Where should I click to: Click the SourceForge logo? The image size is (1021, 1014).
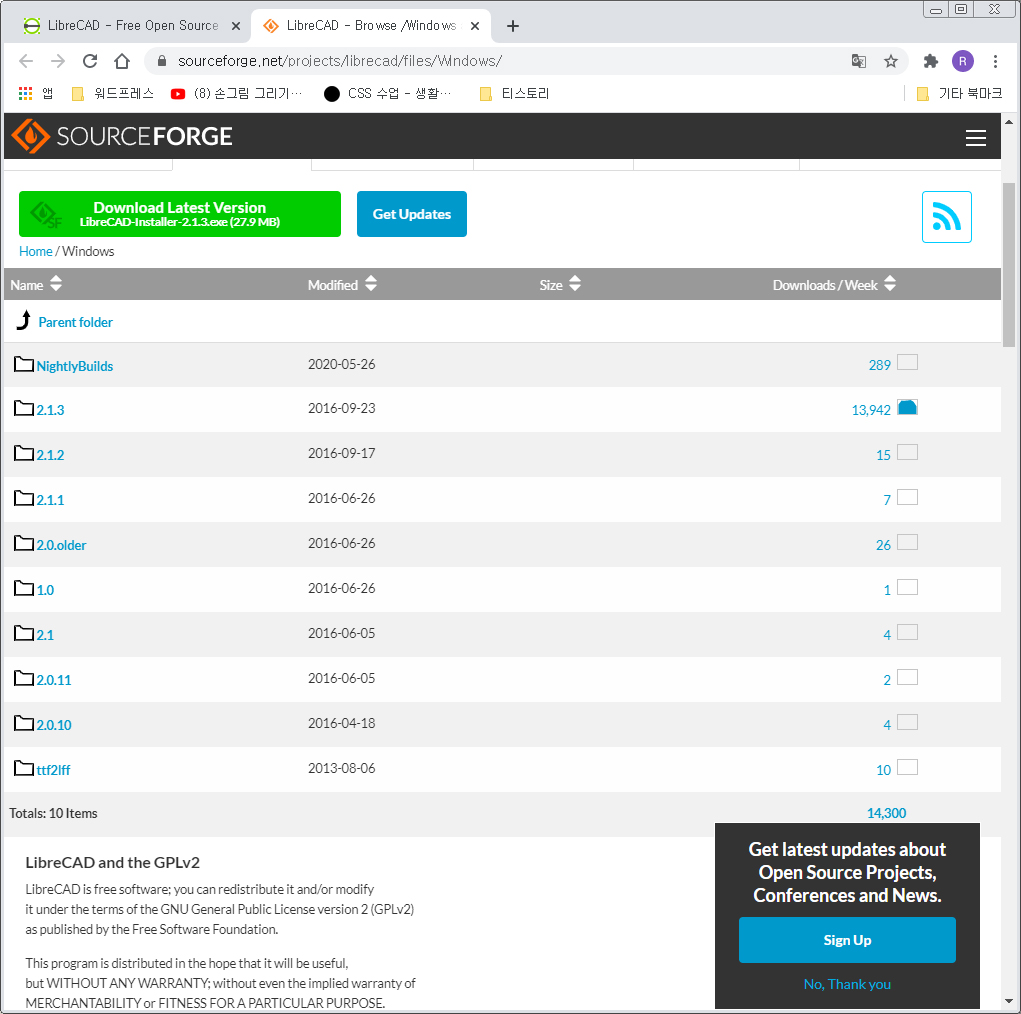click(122, 136)
